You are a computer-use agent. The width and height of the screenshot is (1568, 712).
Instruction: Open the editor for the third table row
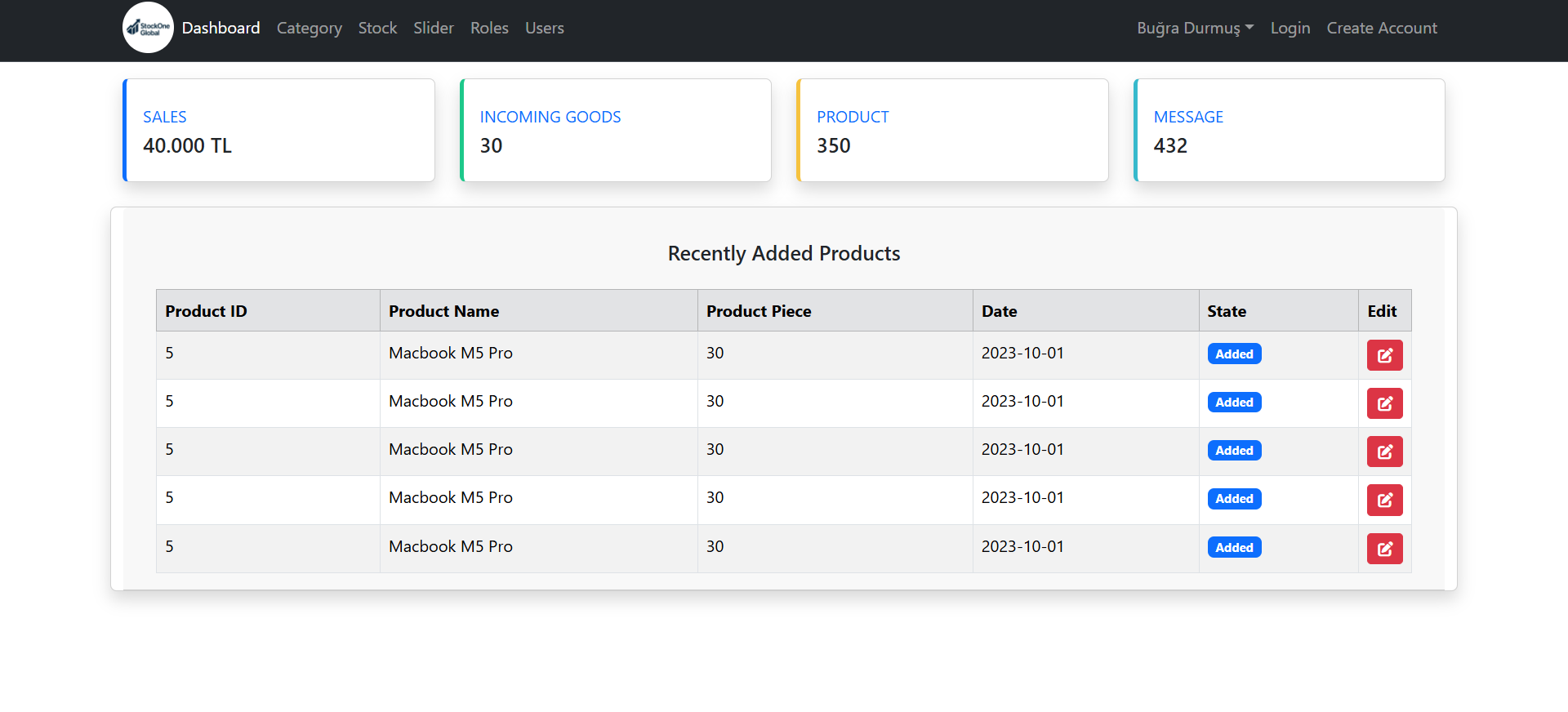[1384, 452]
